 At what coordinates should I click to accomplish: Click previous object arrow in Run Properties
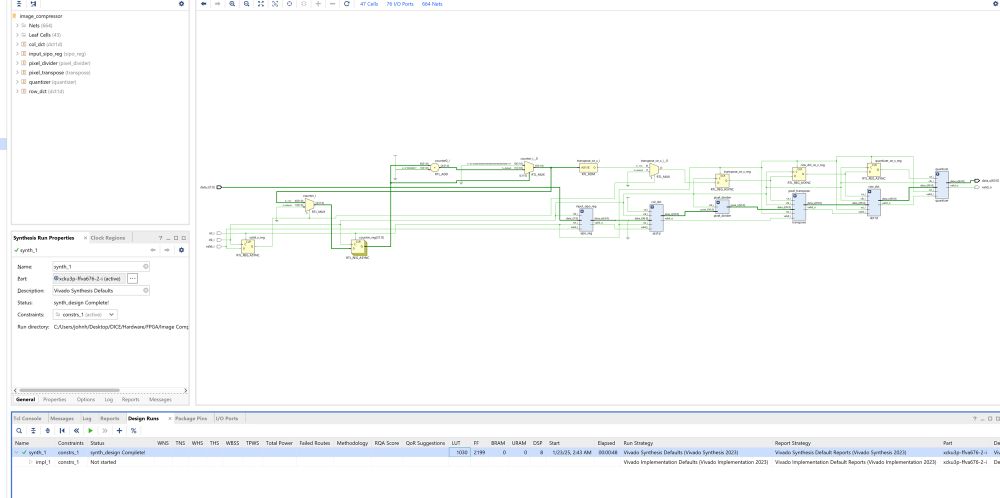coord(153,250)
